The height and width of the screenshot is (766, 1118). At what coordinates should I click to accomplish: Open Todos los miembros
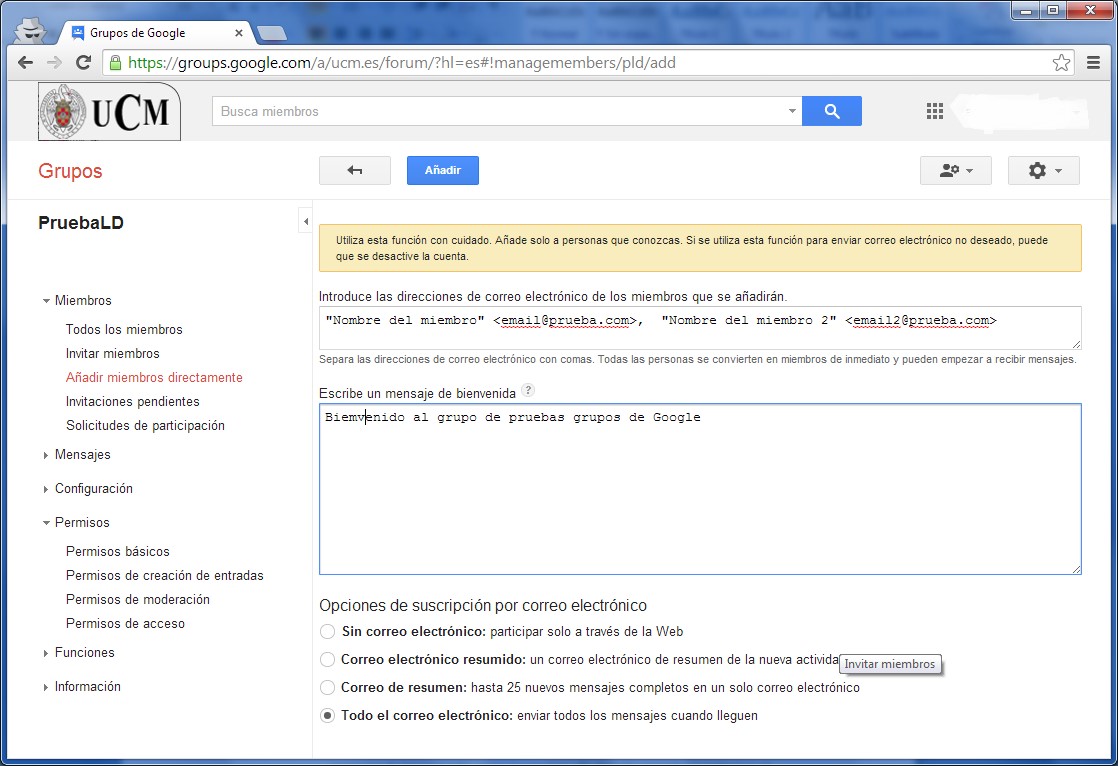(124, 330)
